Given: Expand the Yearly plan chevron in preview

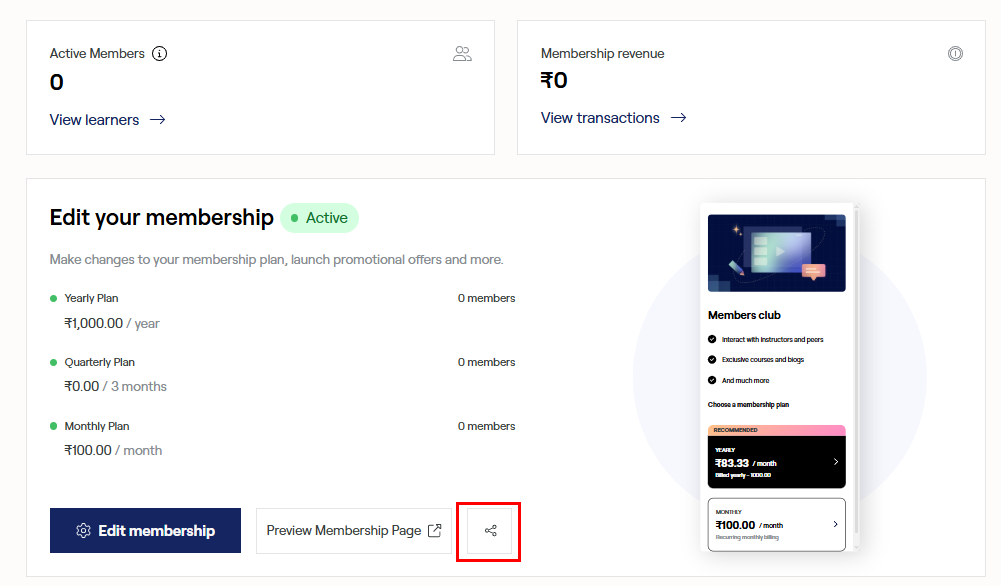Looking at the screenshot, I should tap(835, 462).
